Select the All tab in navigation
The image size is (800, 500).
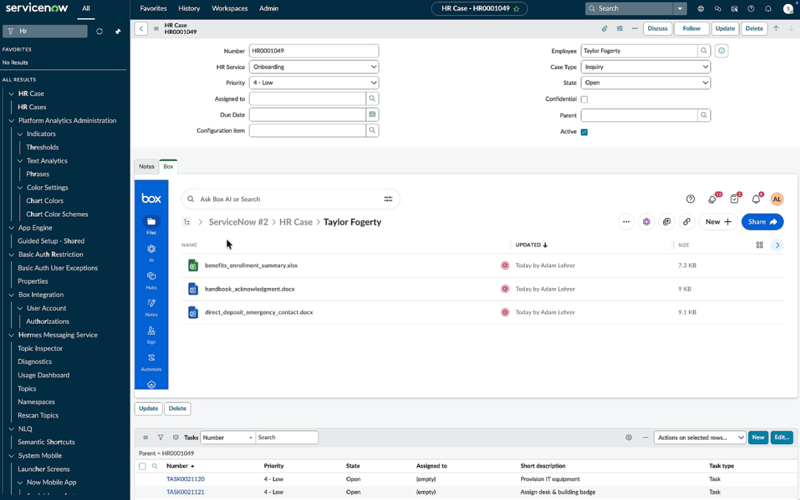click(86, 9)
